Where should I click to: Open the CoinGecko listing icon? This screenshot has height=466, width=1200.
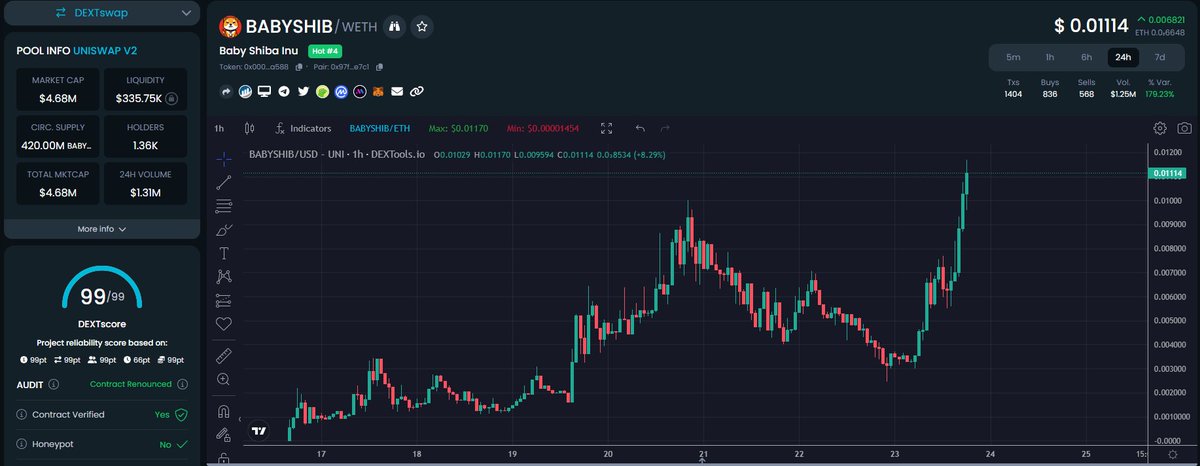[x=322, y=91]
